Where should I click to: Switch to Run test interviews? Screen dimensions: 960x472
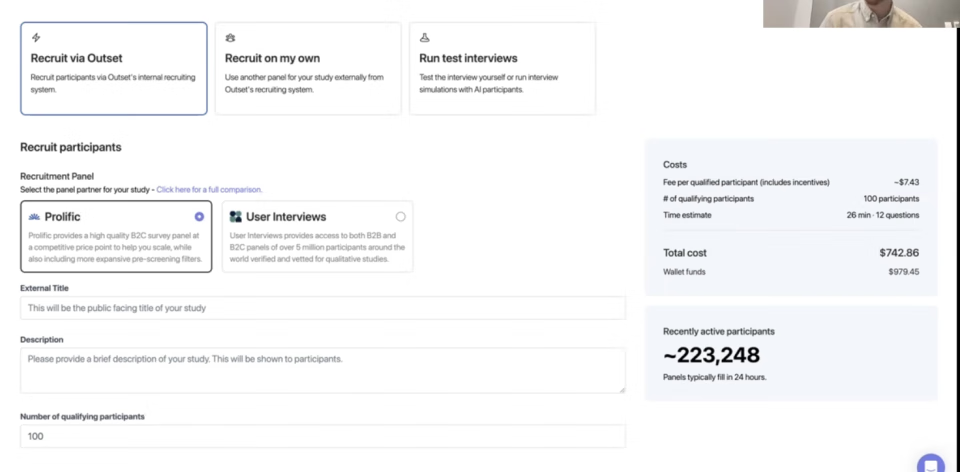pos(502,69)
